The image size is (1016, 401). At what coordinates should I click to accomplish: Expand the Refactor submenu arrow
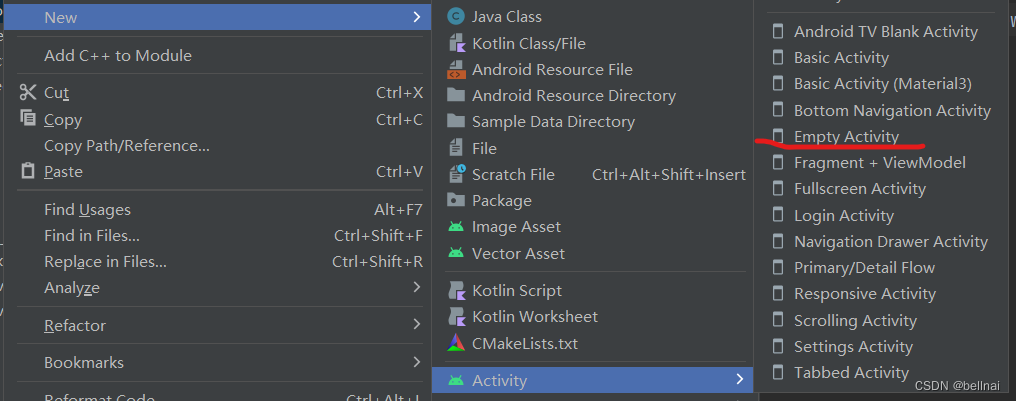pyautogui.click(x=417, y=324)
